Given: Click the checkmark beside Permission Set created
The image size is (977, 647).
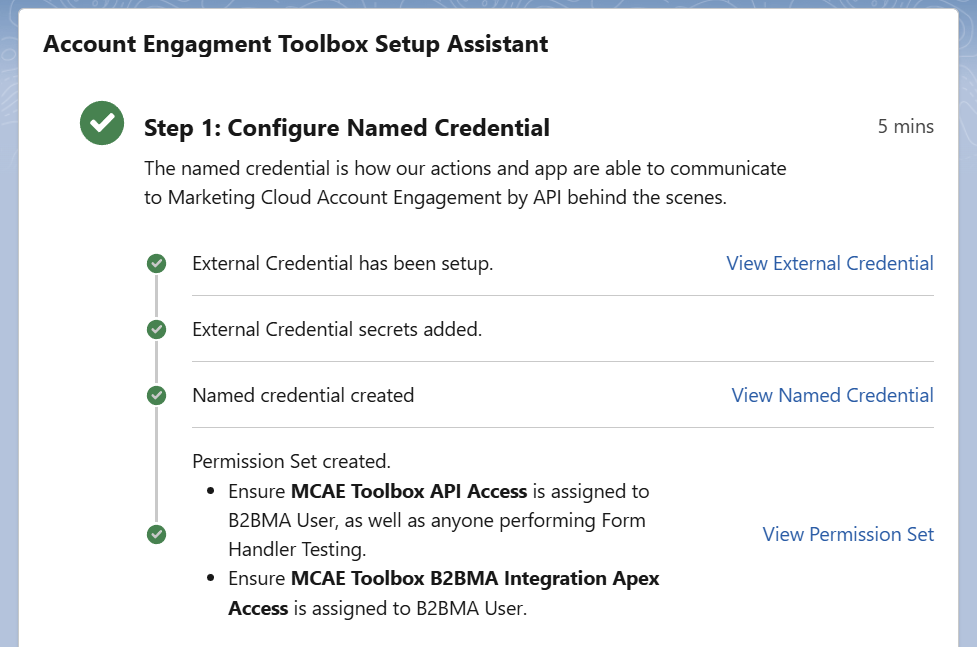Looking at the screenshot, I should [x=156, y=534].
